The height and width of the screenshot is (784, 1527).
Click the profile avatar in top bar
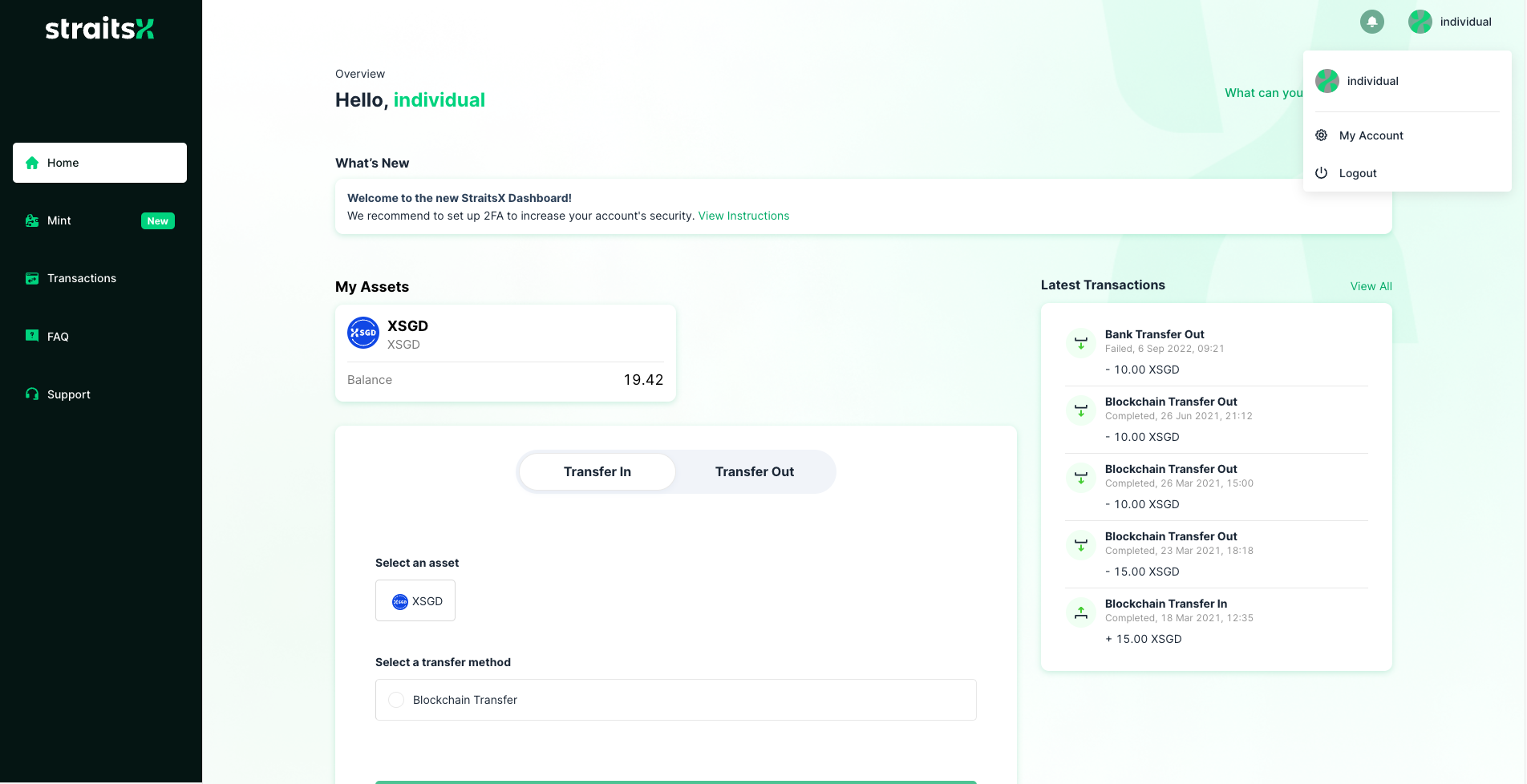click(x=1420, y=22)
